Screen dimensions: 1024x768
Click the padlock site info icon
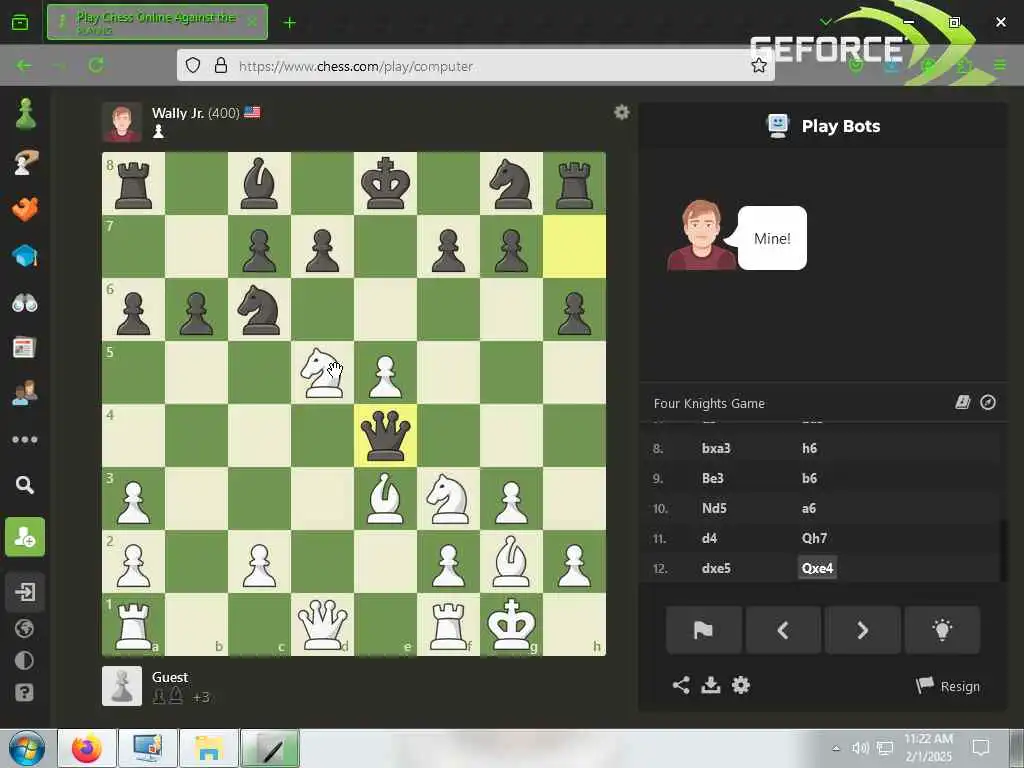click(x=221, y=66)
